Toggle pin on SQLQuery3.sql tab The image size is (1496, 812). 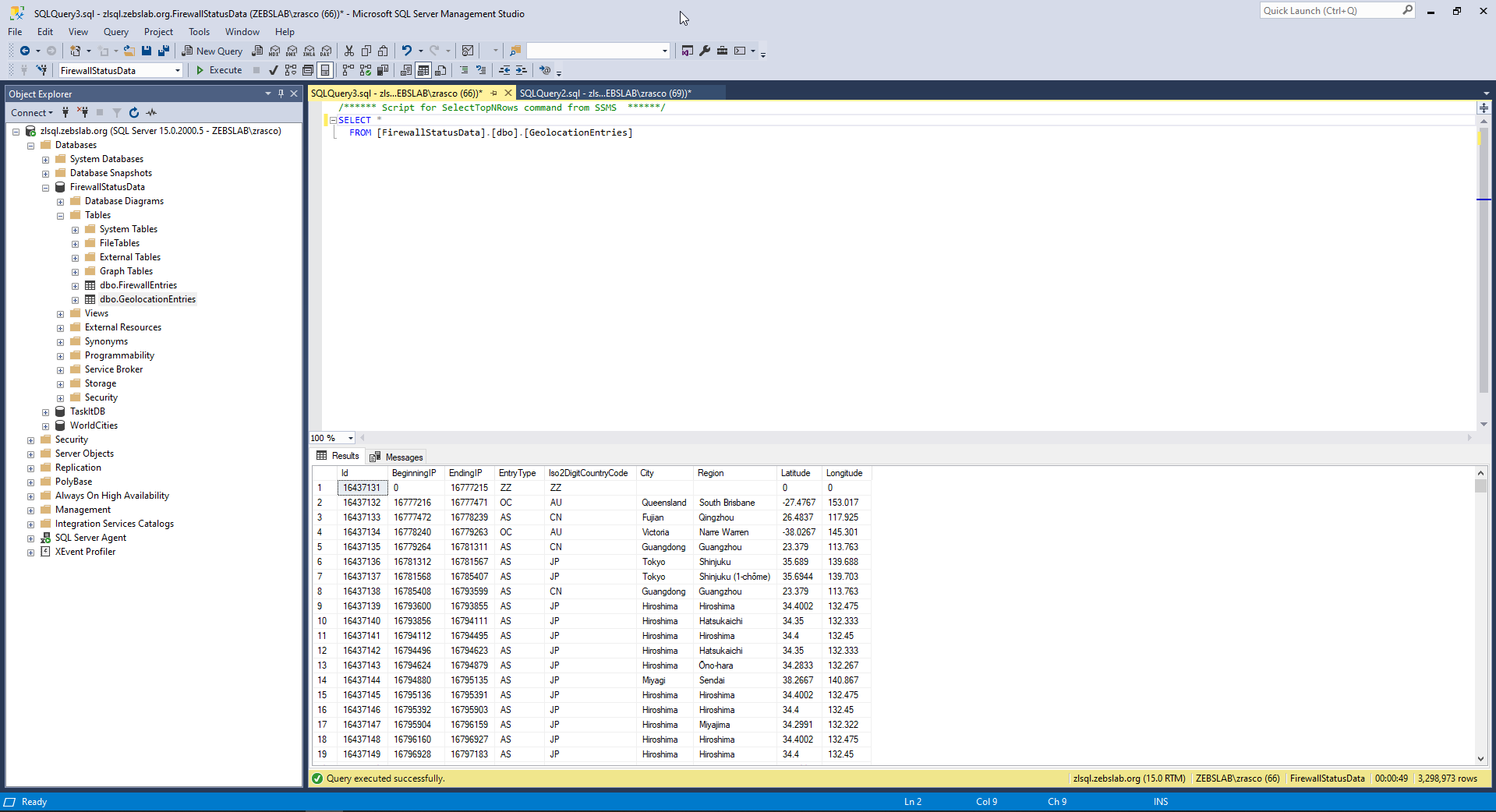(x=494, y=93)
